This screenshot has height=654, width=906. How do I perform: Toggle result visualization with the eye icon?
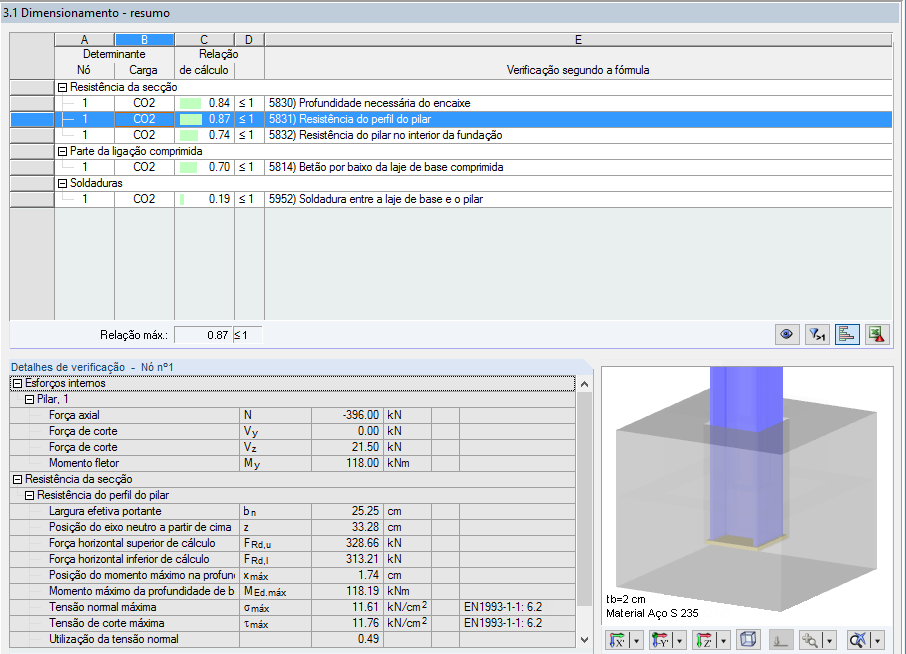click(x=786, y=334)
